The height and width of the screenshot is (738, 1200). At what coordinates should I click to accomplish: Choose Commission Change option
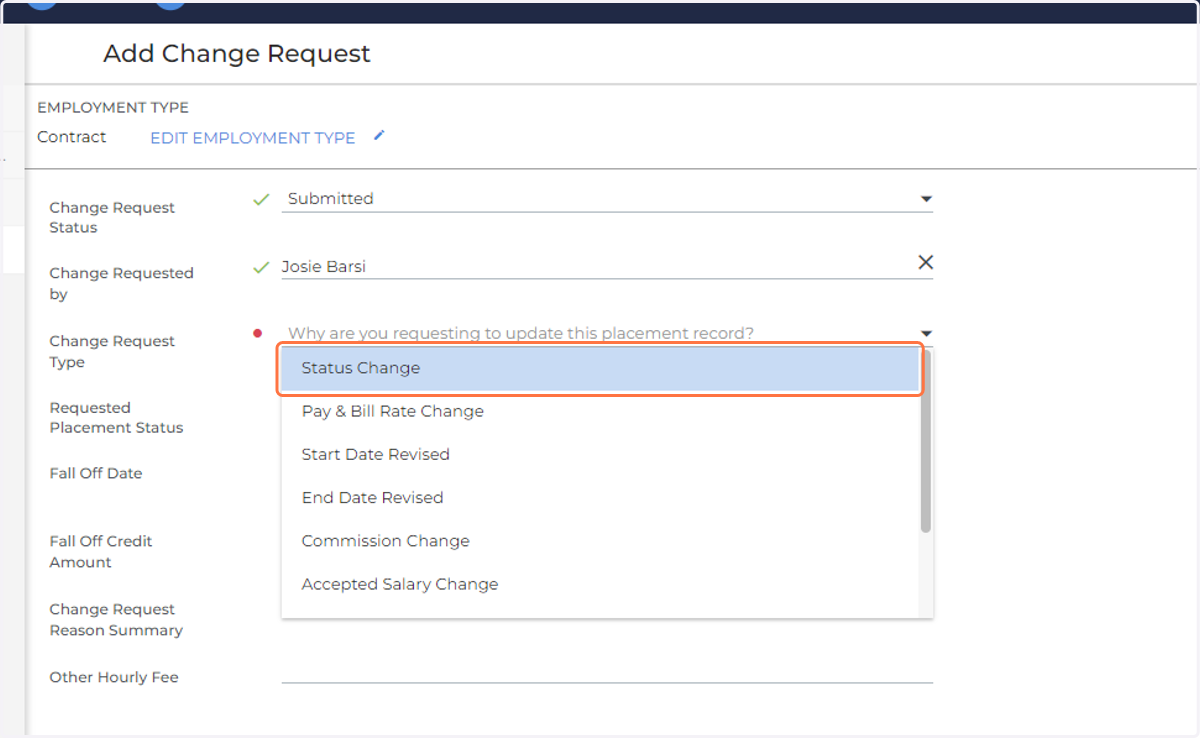click(x=600, y=541)
